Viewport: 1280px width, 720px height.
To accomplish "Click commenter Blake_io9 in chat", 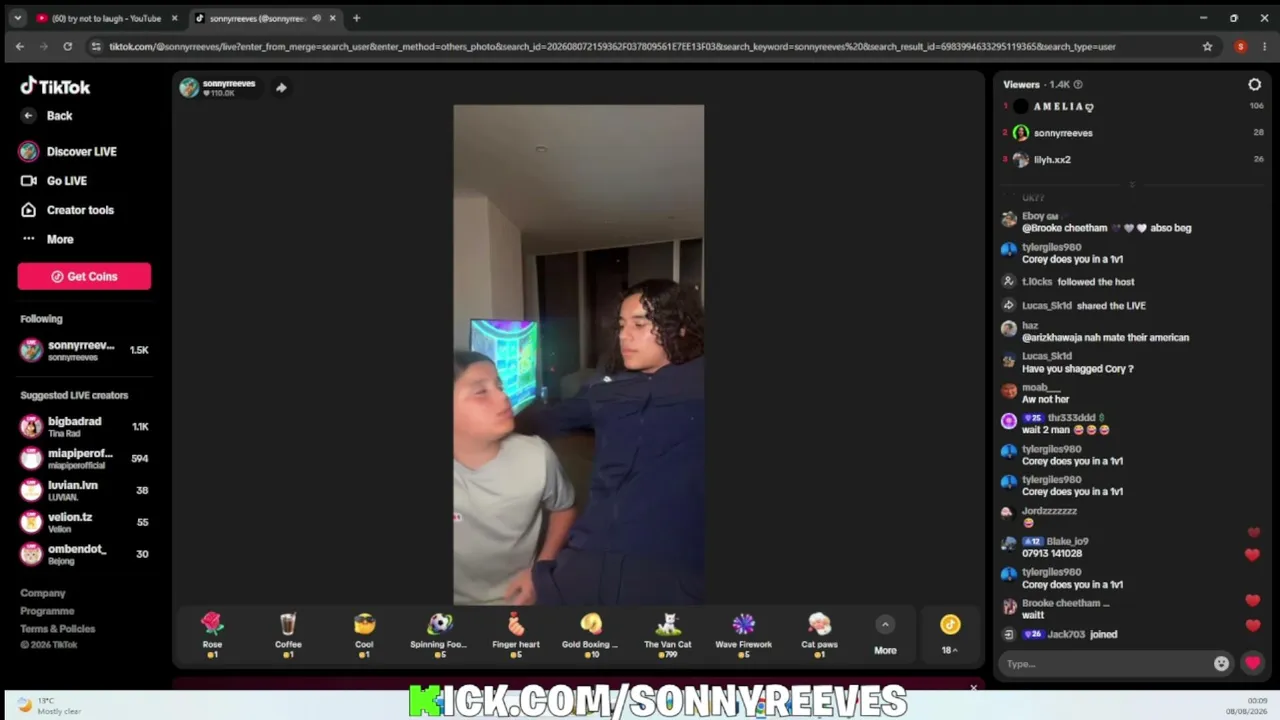I will (1067, 542).
